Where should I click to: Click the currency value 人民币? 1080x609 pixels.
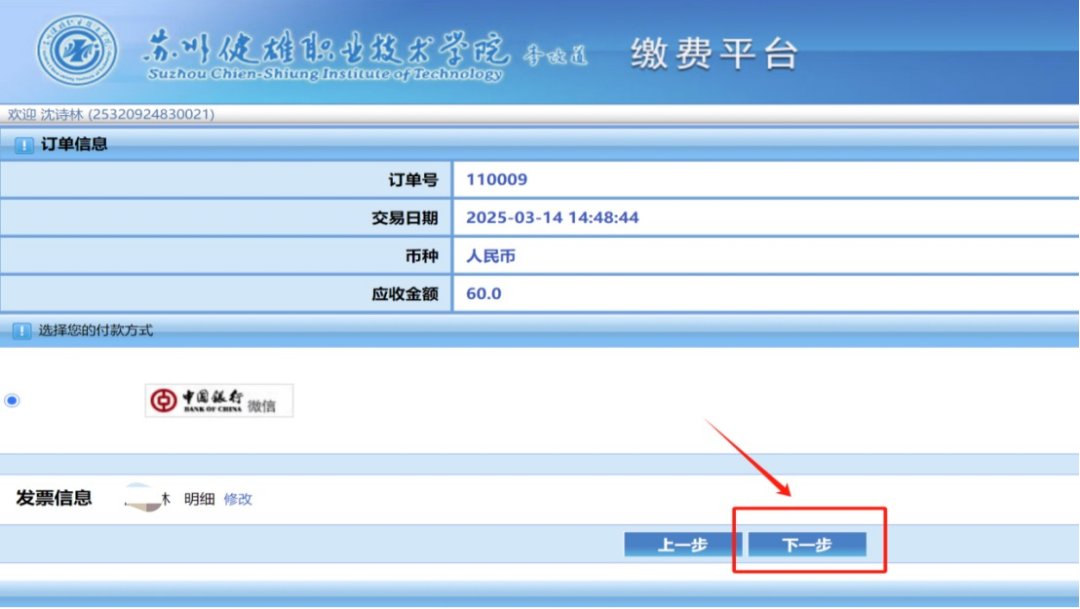(491, 256)
